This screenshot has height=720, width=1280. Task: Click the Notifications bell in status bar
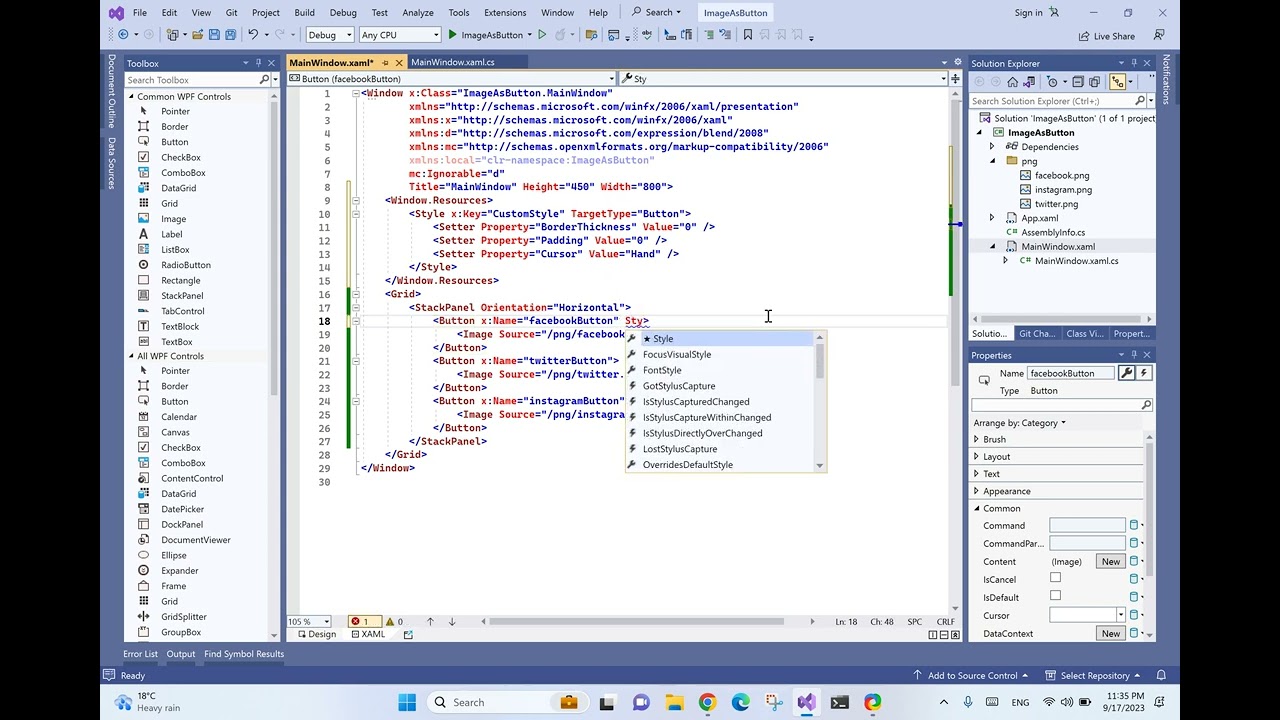pos(1161,675)
